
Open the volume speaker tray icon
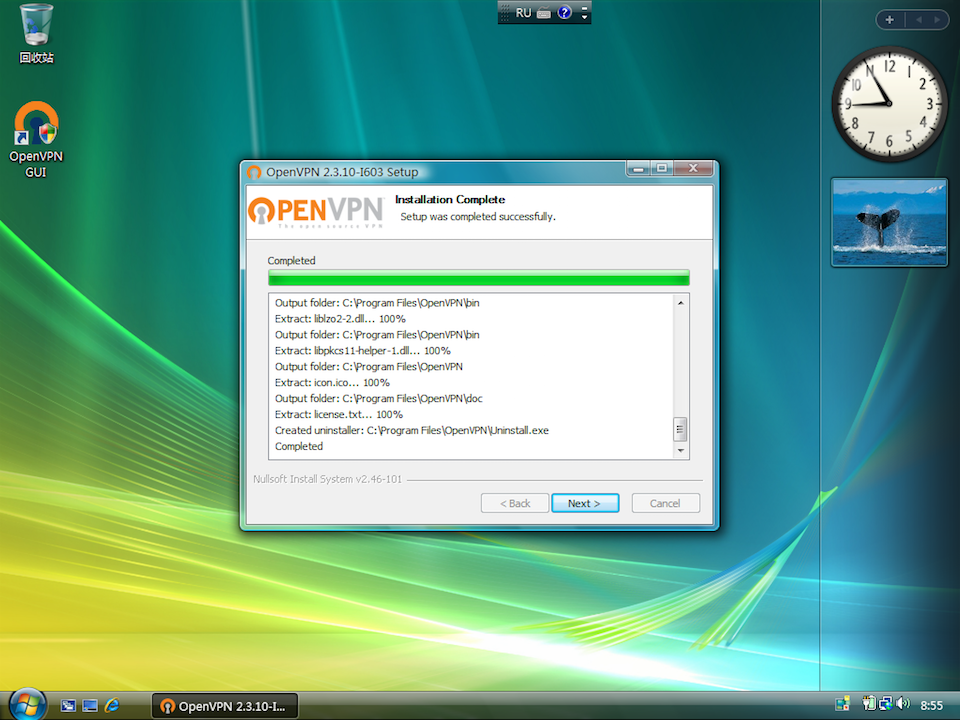[903, 704]
